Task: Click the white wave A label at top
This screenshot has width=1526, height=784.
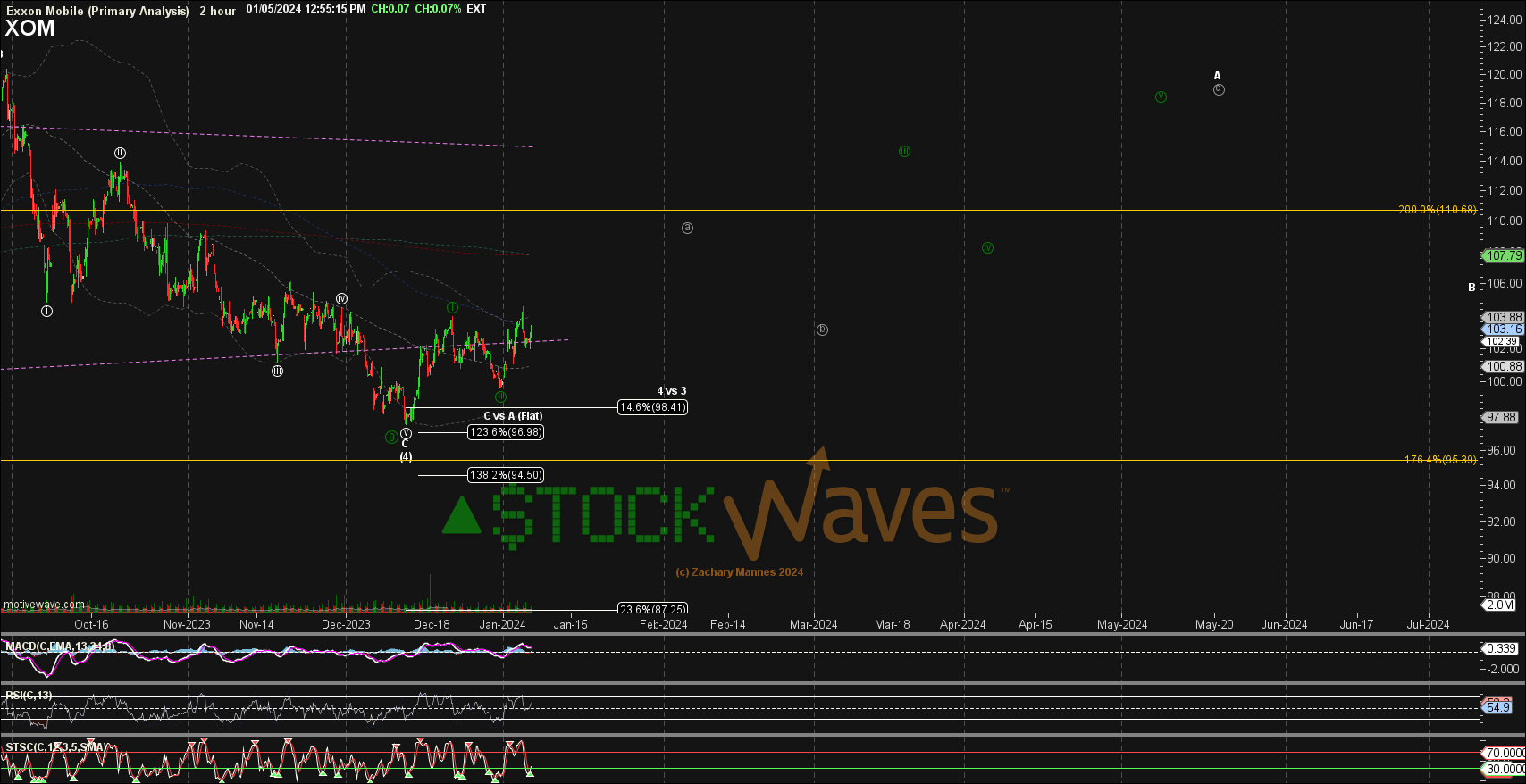Action: (1217, 76)
